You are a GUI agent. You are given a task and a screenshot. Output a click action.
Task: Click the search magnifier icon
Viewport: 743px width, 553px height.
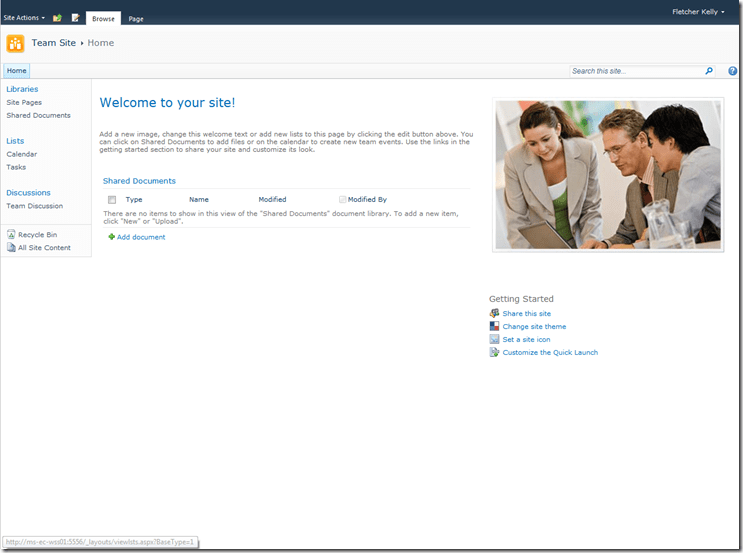pyautogui.click(x=709, y=71)
